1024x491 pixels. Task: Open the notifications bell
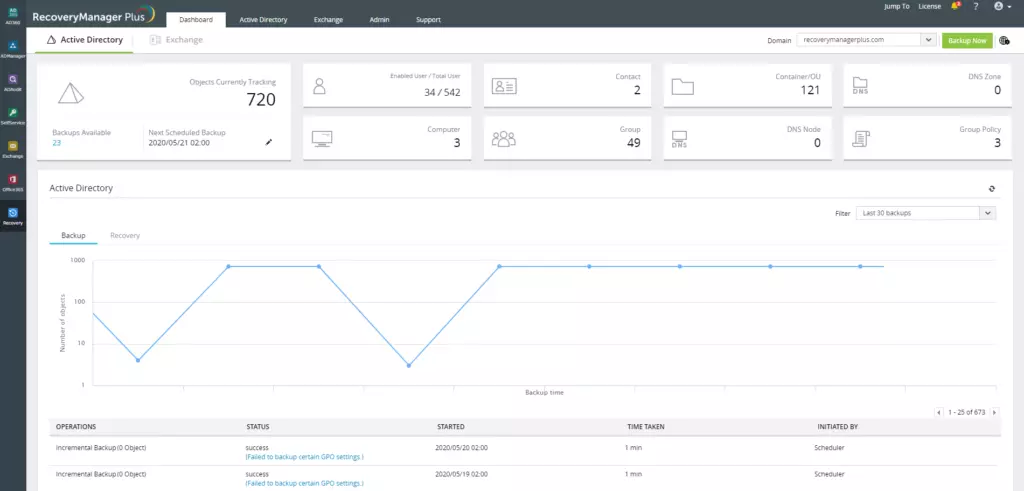pyautogui.click(x=955, y=6)
